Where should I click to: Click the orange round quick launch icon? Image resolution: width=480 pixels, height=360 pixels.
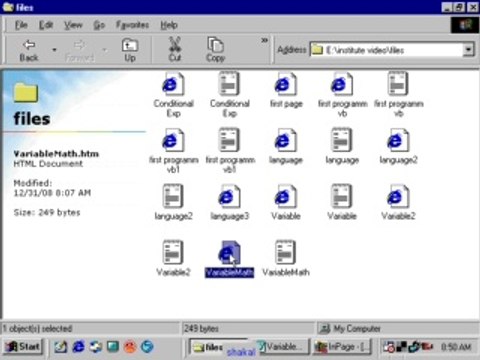(130, 347)
